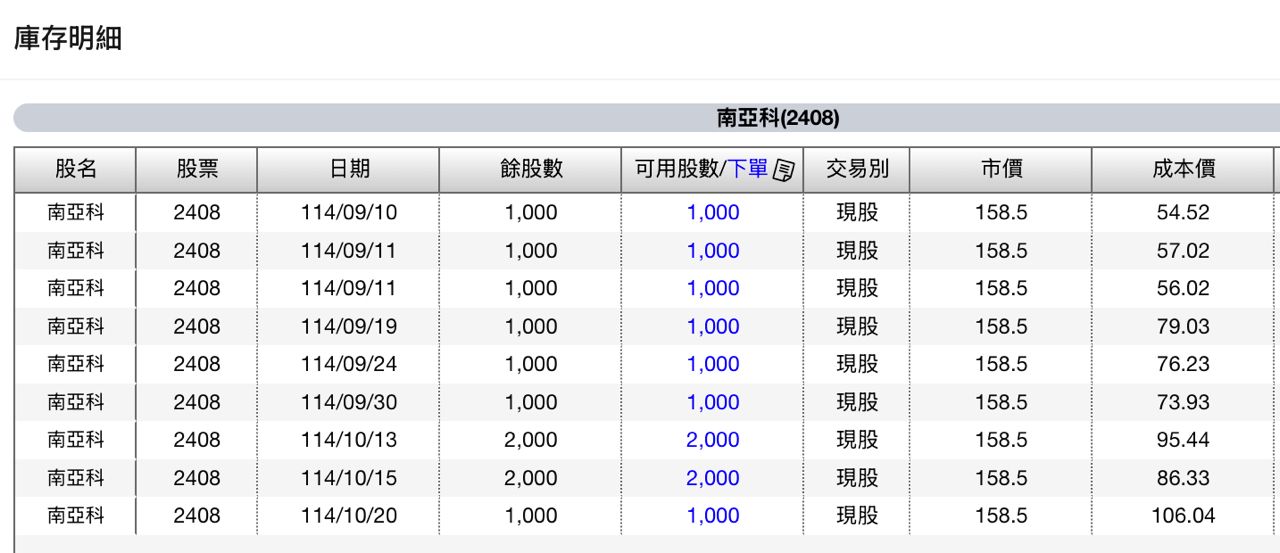The height and width of the screenshot is (553, 1280).
Task: Open available shares link for 114/09/10 row
Action: coord(712,213)
